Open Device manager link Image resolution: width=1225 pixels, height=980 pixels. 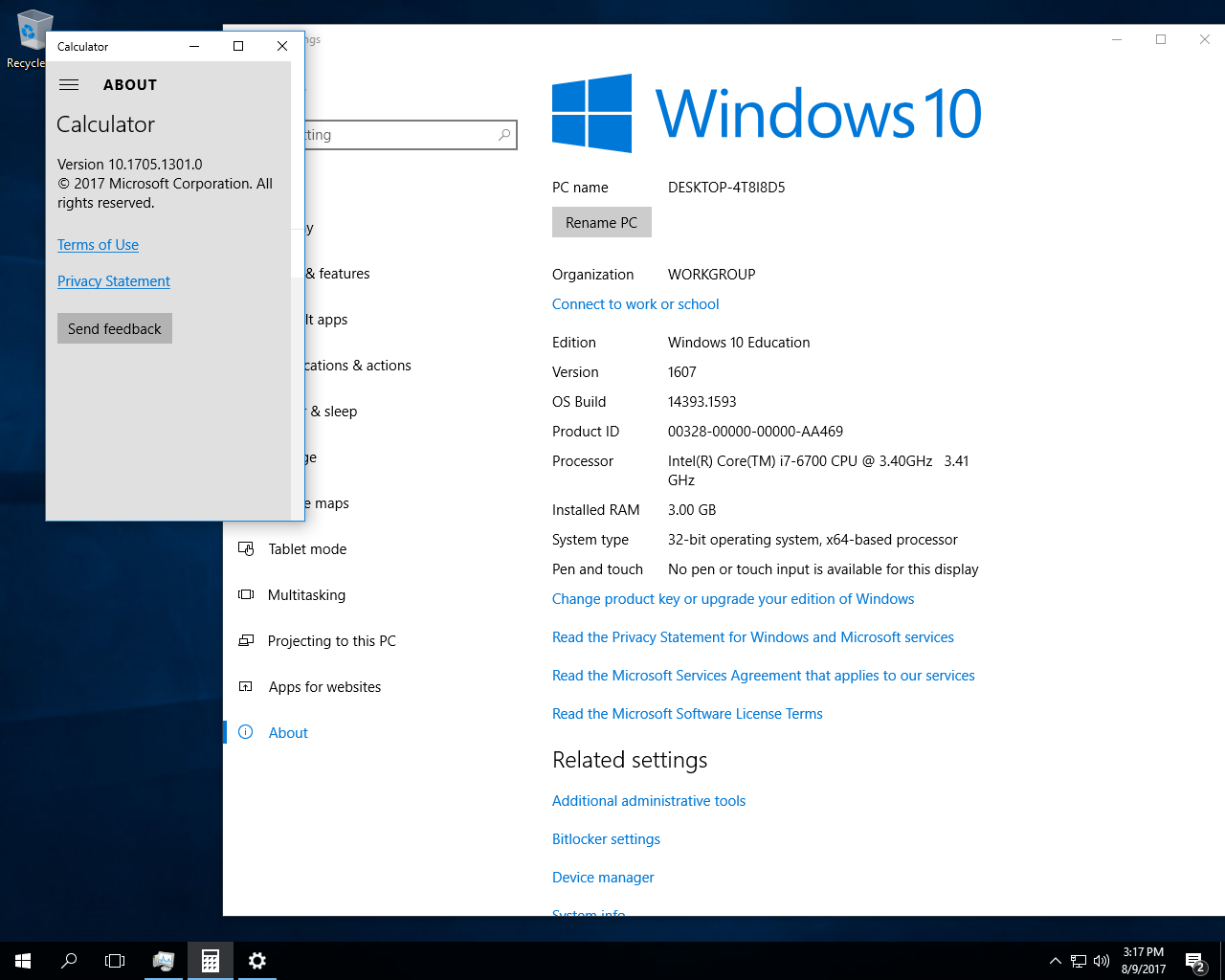tap(603, 878)
